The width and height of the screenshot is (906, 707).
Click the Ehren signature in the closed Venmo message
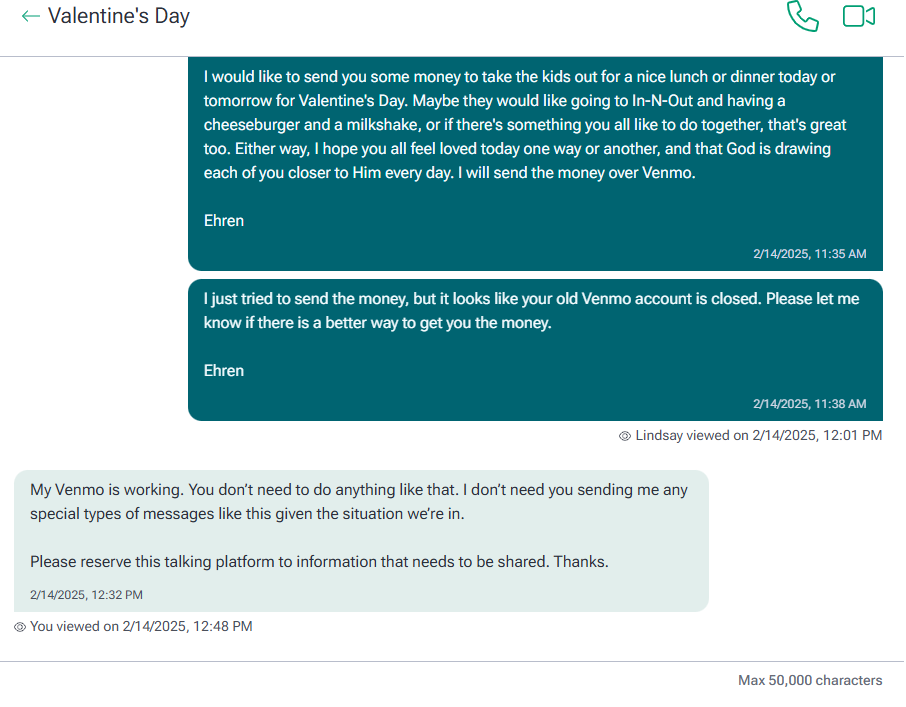point(224,371)
